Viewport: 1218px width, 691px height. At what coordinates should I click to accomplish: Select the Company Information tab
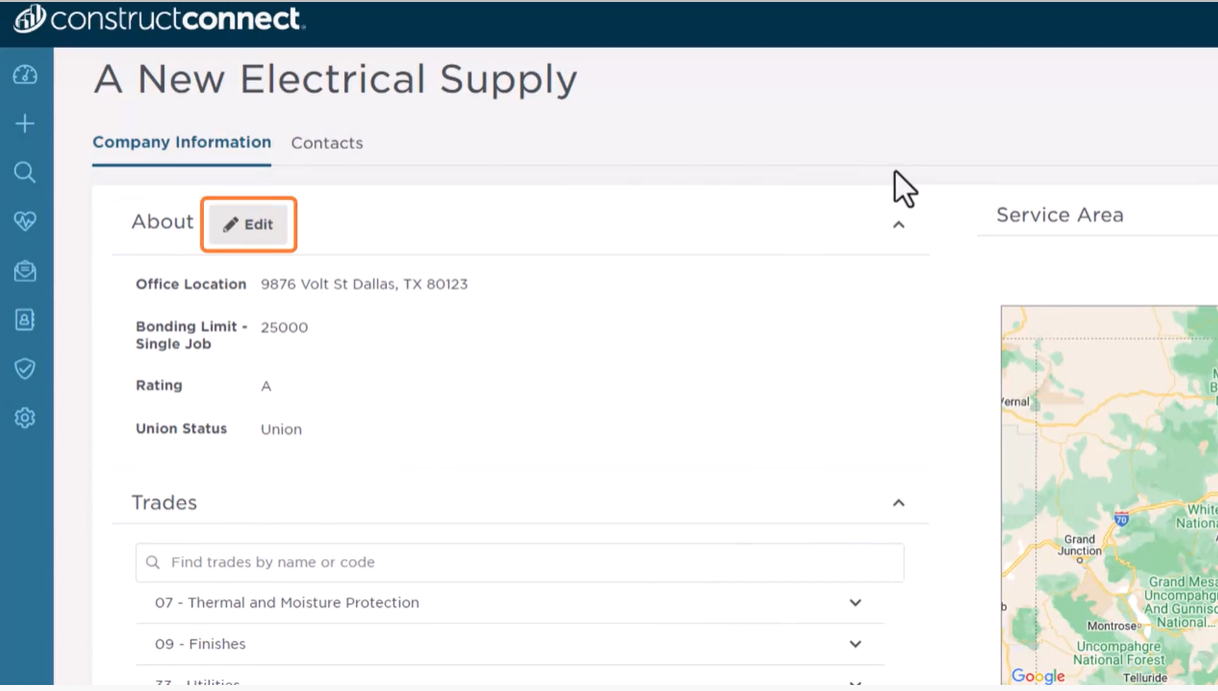(x=182, y=142)
